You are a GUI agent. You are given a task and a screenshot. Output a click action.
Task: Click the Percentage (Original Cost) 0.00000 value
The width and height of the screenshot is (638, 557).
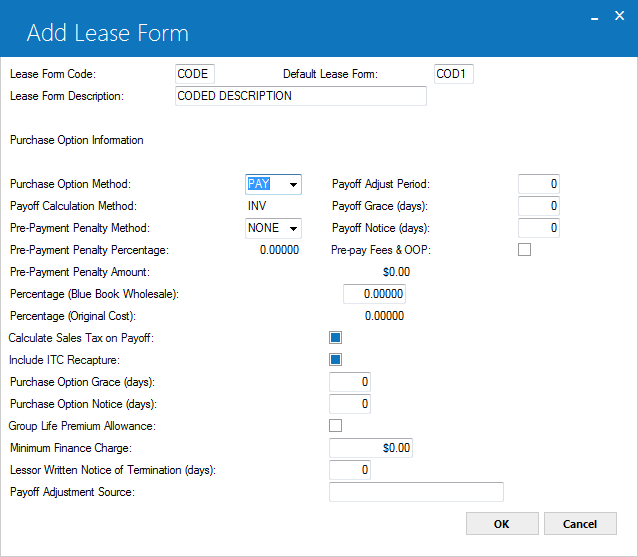point(384,316)
